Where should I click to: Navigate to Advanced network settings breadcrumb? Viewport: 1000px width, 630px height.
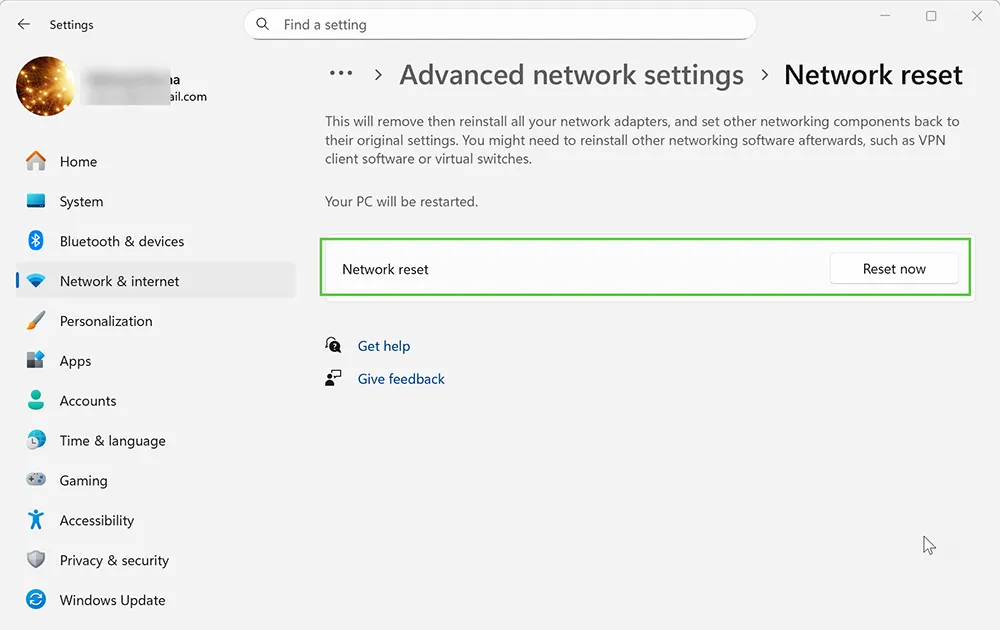571,74
